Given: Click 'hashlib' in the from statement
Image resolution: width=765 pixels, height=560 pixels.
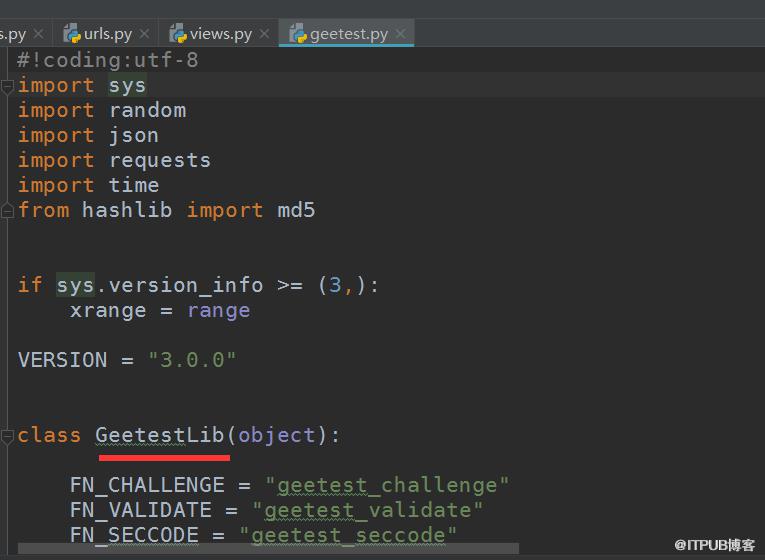Looking at the screenshot, I should click(x=127, y=210).
